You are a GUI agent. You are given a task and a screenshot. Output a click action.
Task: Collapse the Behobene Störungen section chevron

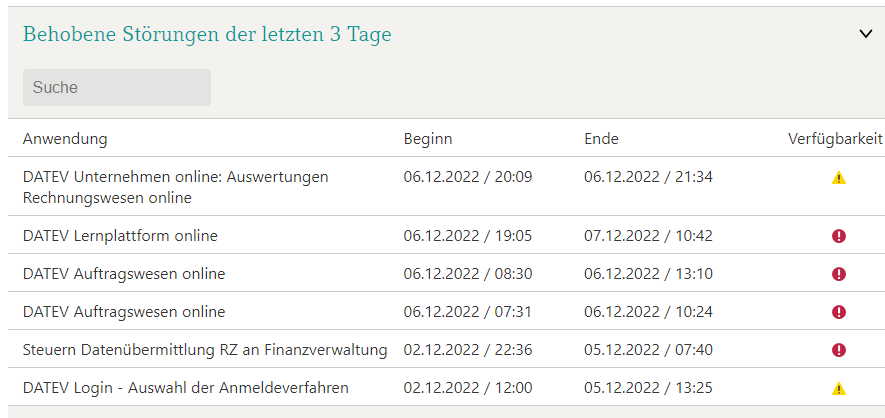point(865,34)
